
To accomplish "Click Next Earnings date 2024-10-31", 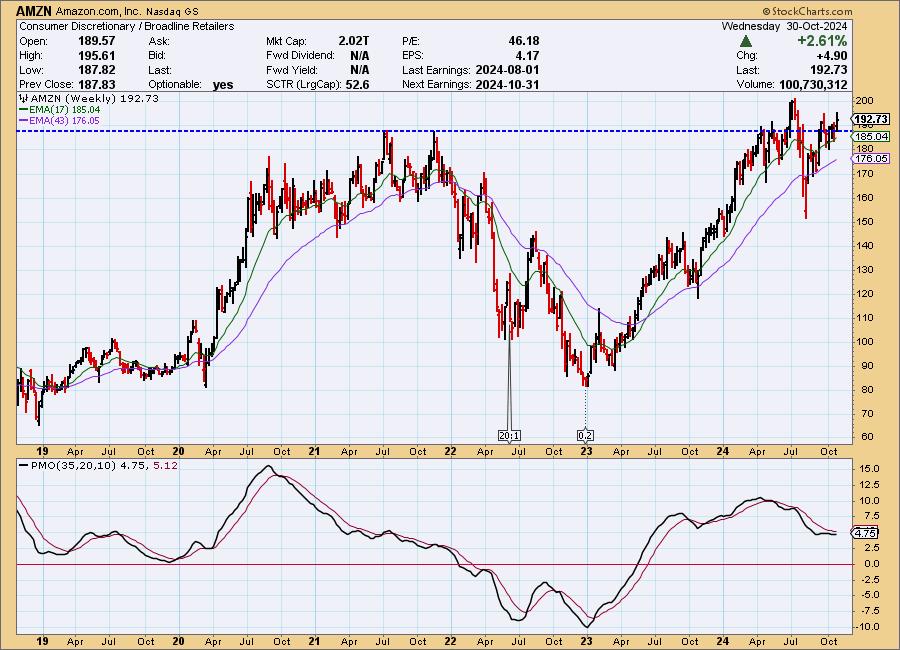I will [507, 84].
